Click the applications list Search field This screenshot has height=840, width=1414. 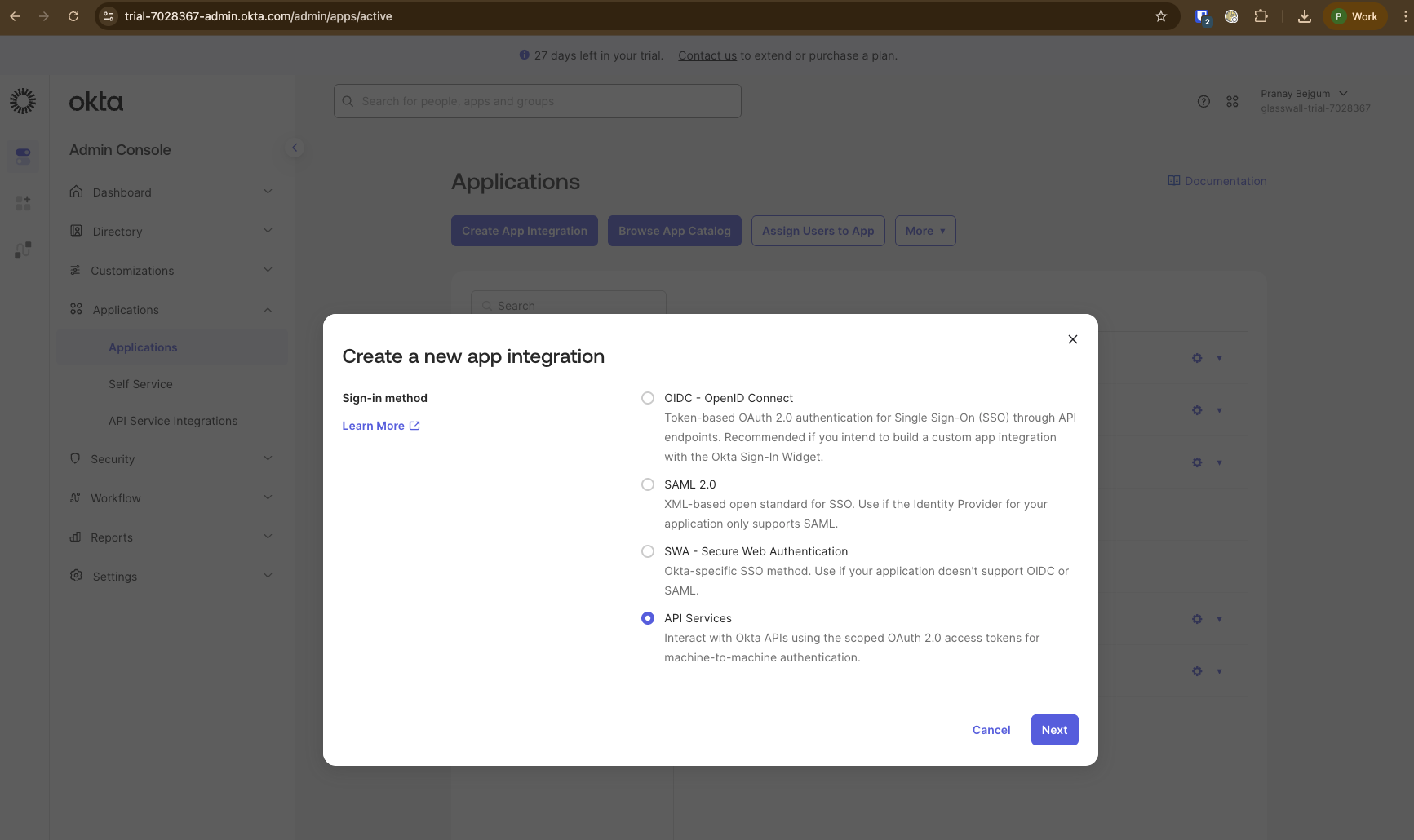(569, 305)
